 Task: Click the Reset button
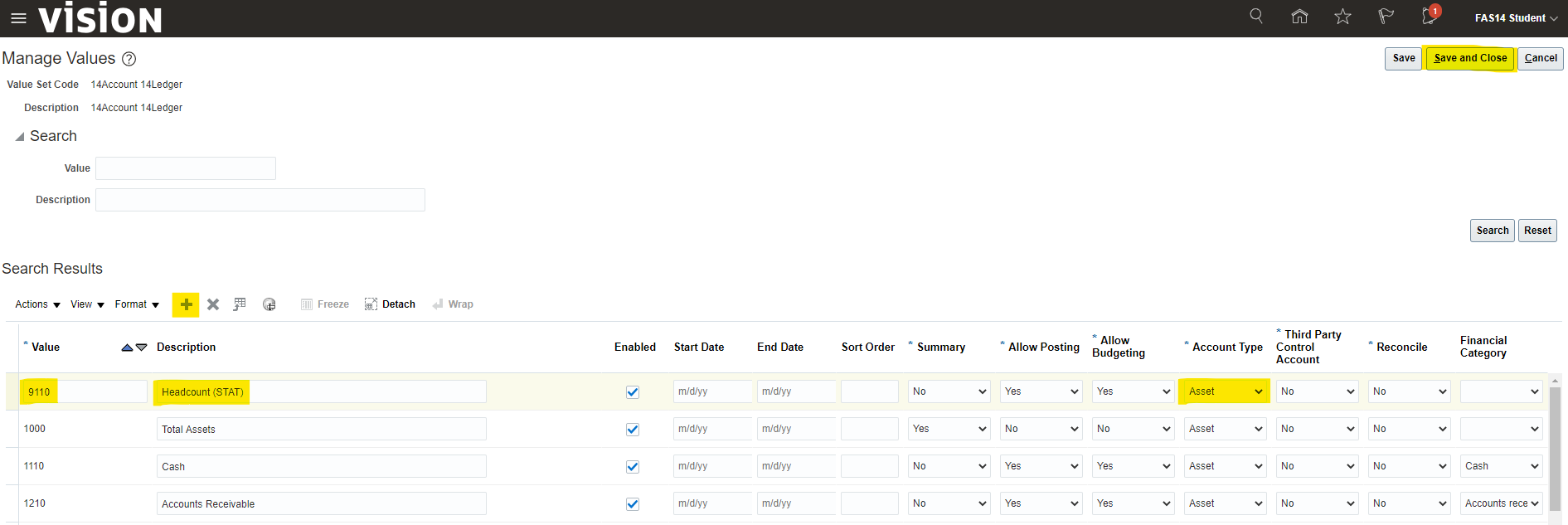pyautogui.click(x=1537, y=231)
